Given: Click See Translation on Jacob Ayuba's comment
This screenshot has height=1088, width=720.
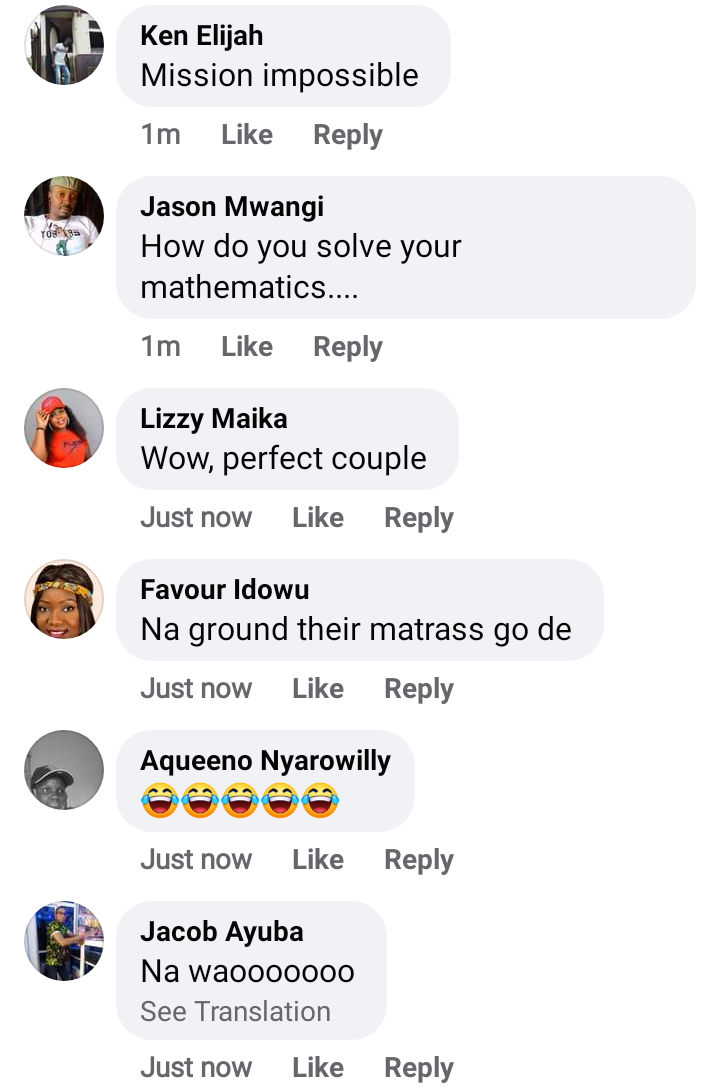Looking at the screenshot, I should [x=236, y=1012].
